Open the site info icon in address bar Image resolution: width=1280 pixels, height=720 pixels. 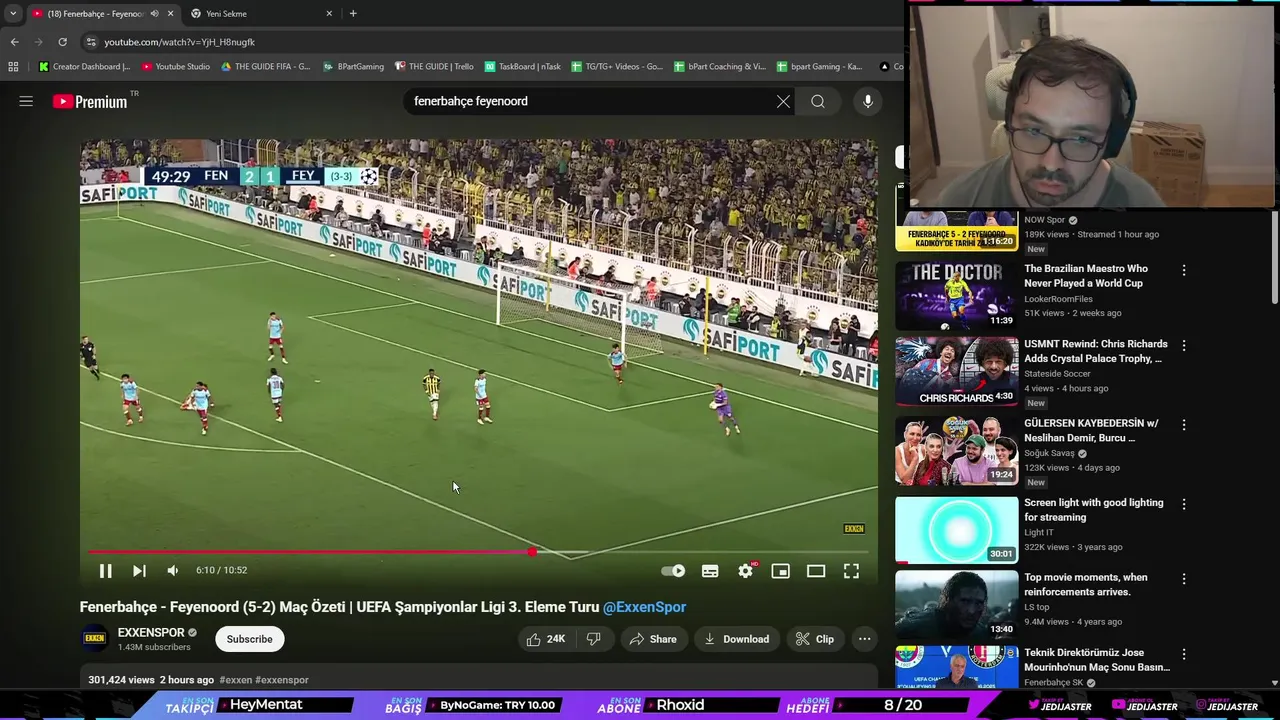click(91, 42)
